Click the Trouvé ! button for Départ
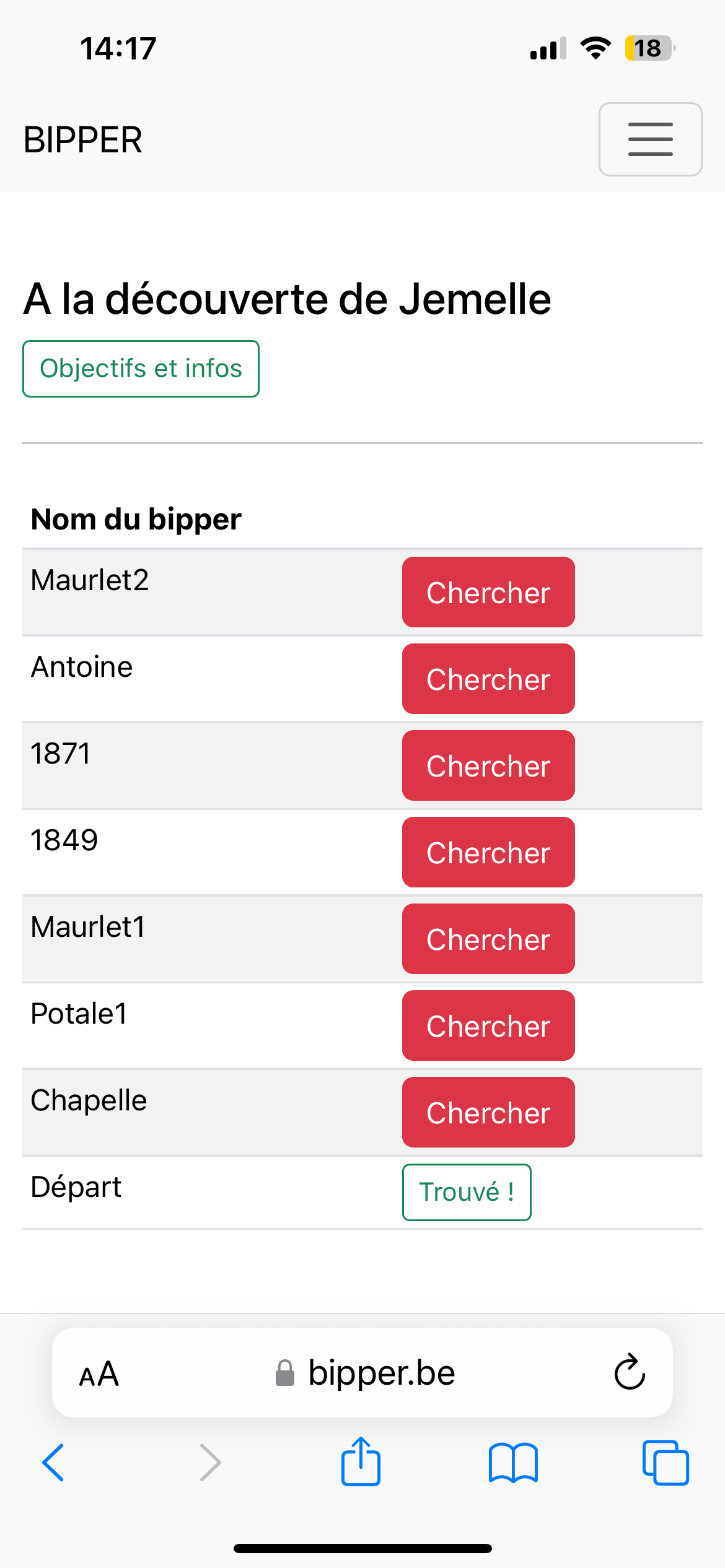Viewport: 725px width, 1568px height. [x=467, y=1192]
